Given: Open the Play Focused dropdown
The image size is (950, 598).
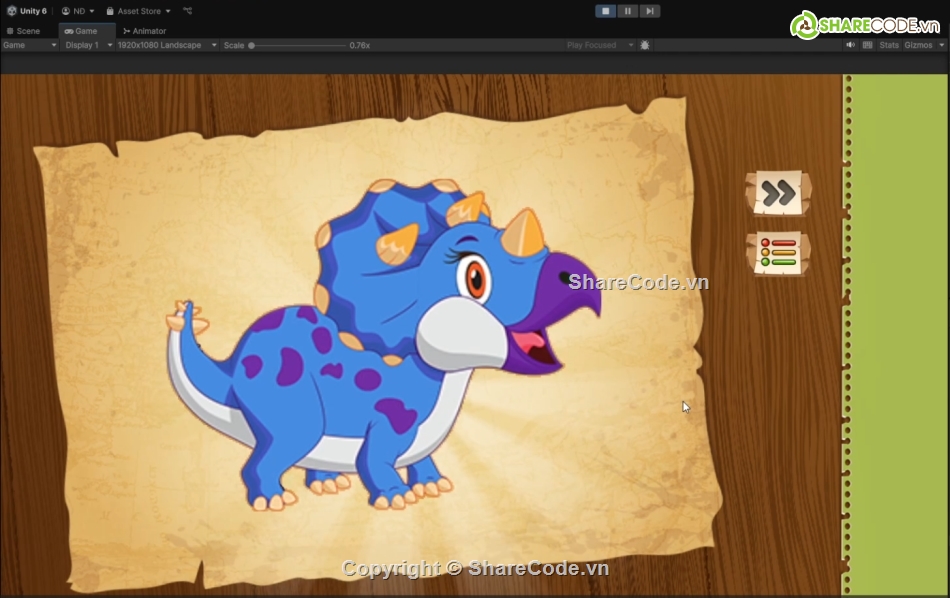Looking at the screenshot, I should click(x=600, y=45).
